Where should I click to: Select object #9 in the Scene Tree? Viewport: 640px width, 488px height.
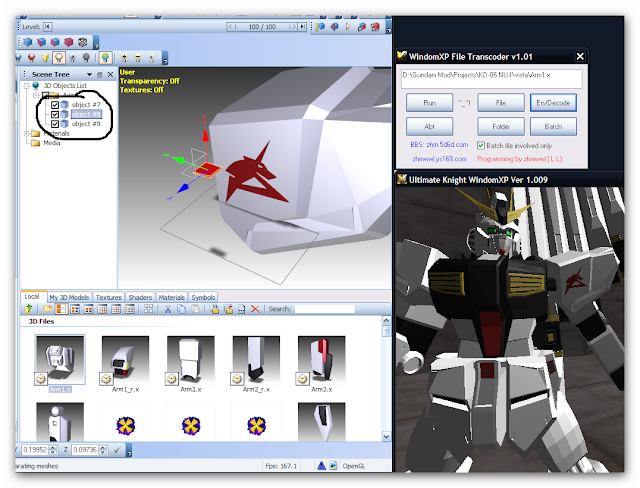point(86,124)
